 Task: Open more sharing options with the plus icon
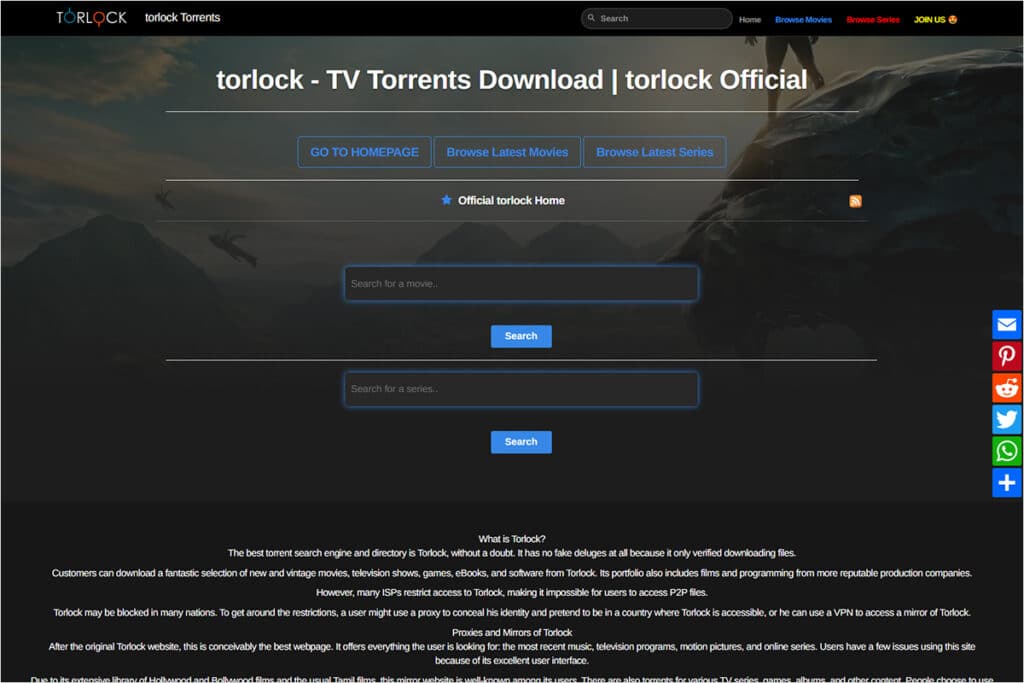[1006, 483]
